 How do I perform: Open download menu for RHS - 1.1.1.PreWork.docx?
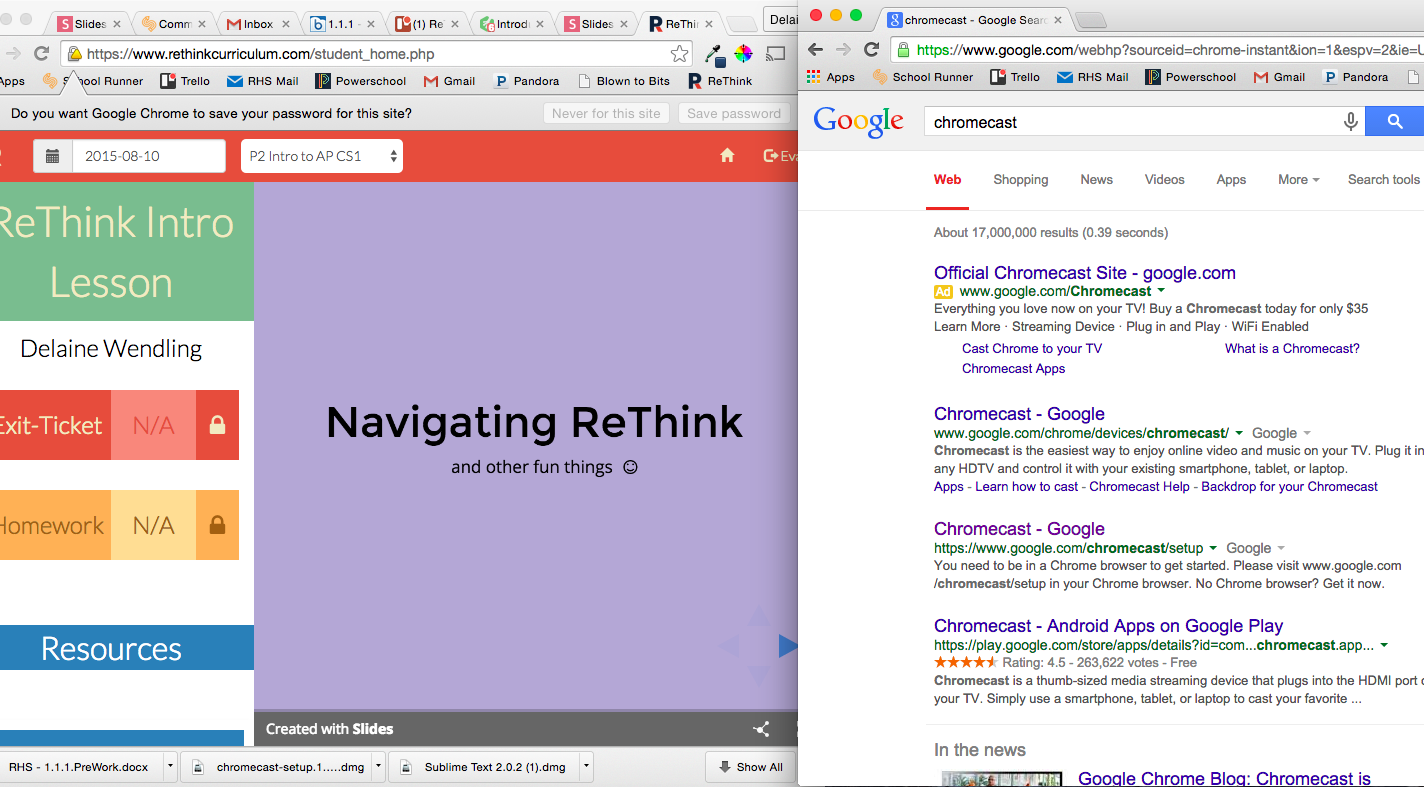tap(170, 767)
